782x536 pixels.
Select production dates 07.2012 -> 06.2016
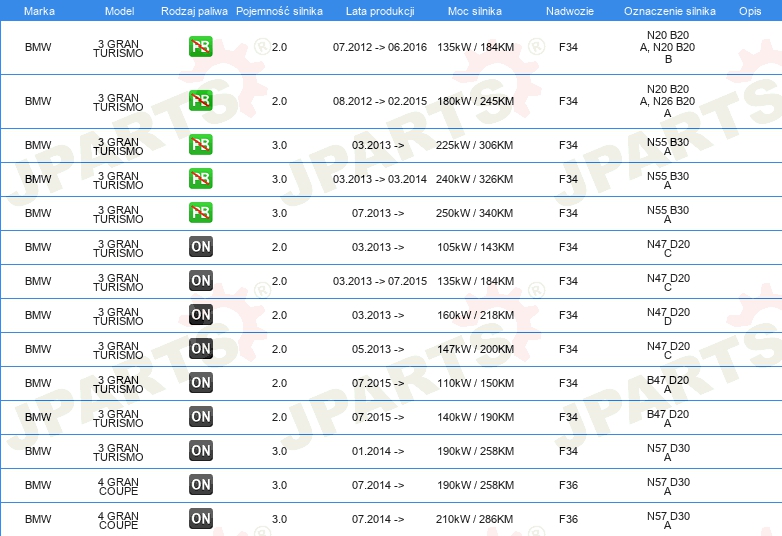click(380, 47)
